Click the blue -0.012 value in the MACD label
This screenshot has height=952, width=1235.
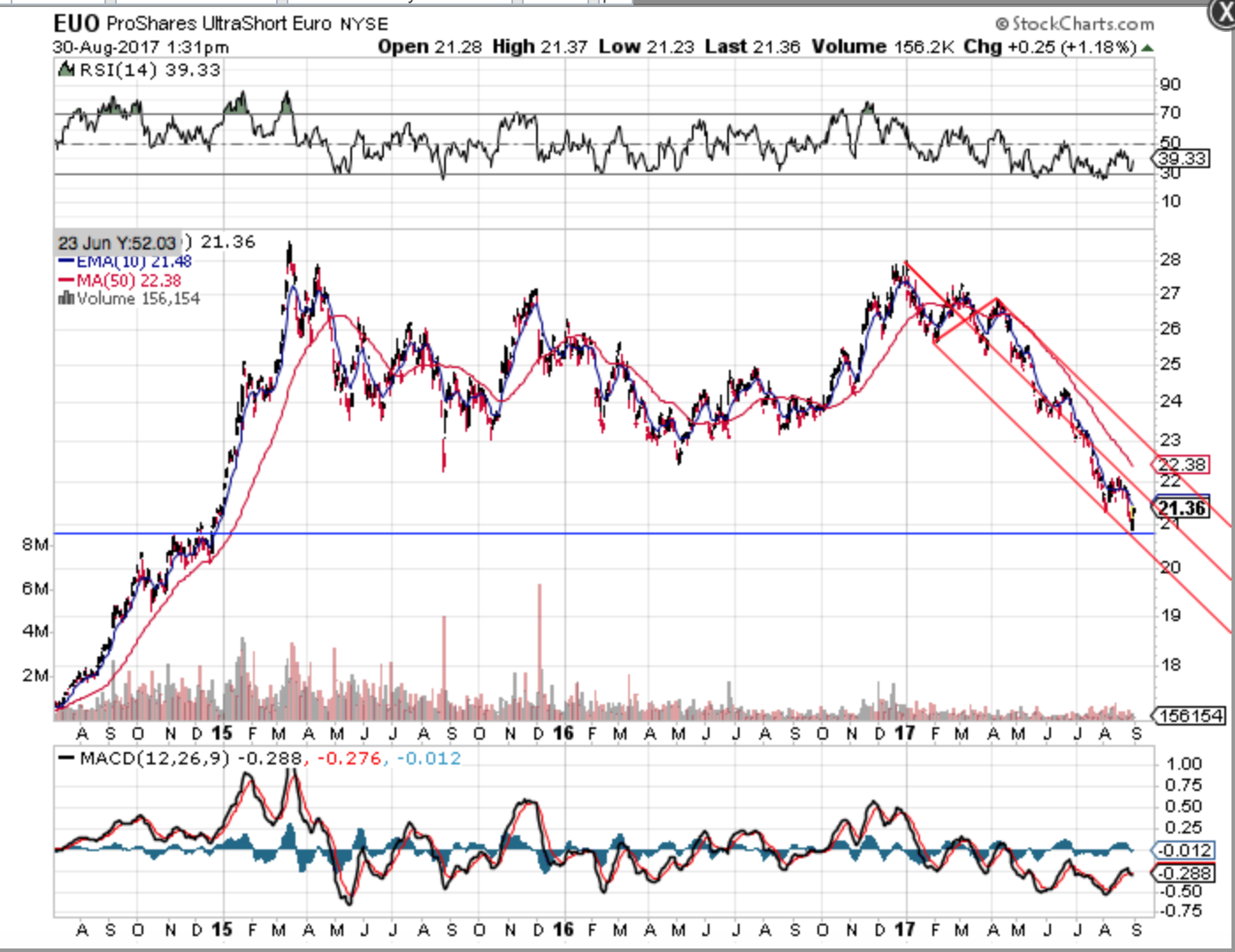(429, 758)
